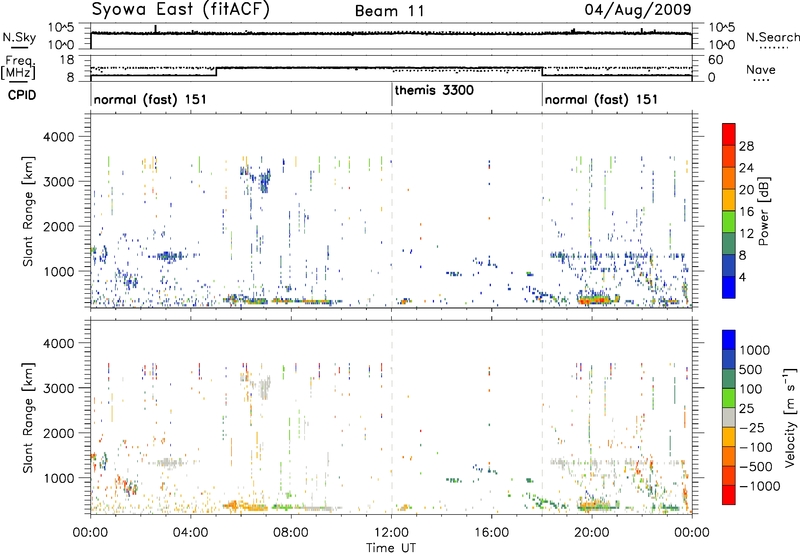Click the dashed 18:00 marker line in velocity panel
Image resolution: width=800 pixels, height=554 pixels.
[542, 417]
